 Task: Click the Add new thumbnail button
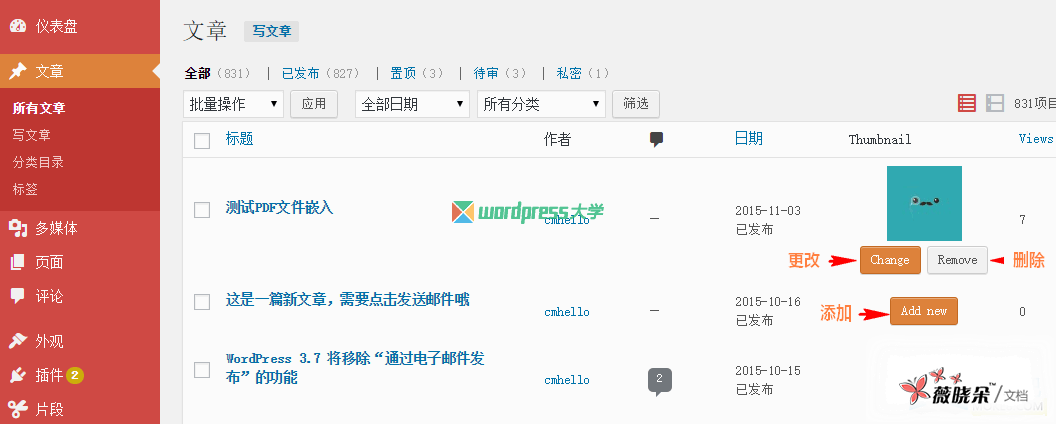(x=923, y=311)
